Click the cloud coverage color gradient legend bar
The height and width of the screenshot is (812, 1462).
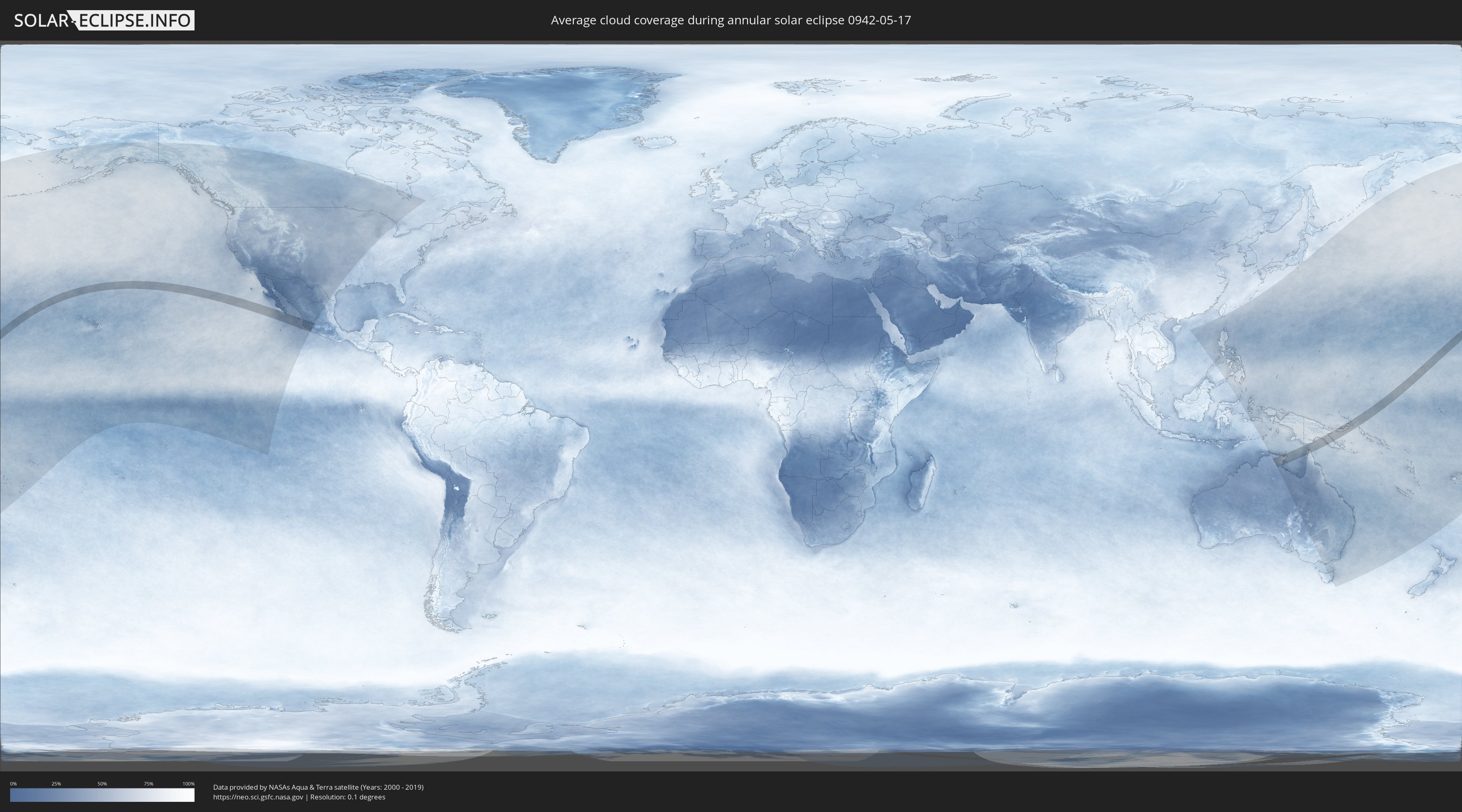coord(102,795)
